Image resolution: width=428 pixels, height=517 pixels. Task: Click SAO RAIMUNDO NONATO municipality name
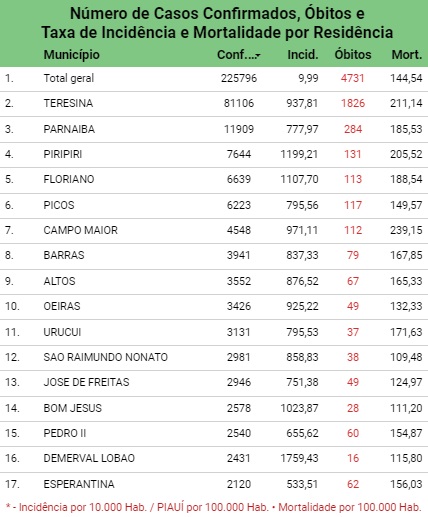click(x=105, y=357)
